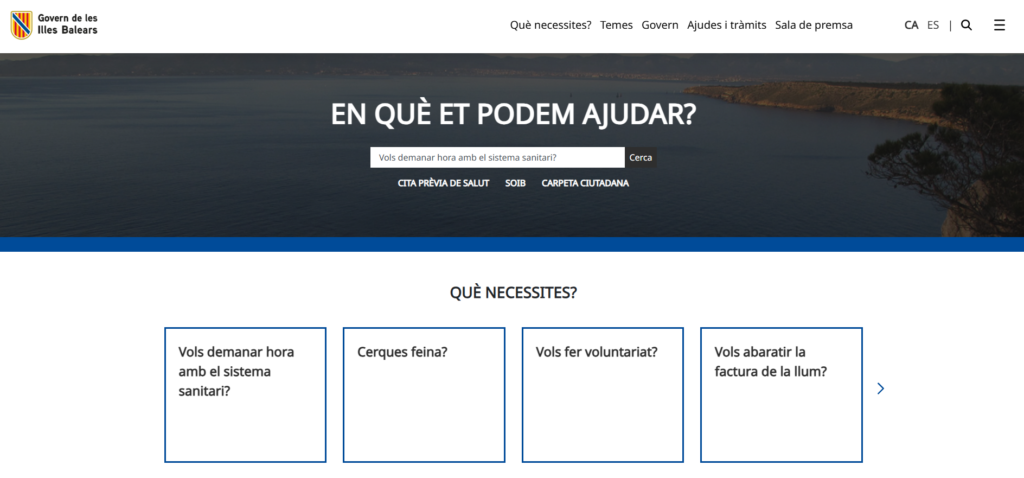
Task: Follow the Cita prèvia de salut link
Action: 443,183
